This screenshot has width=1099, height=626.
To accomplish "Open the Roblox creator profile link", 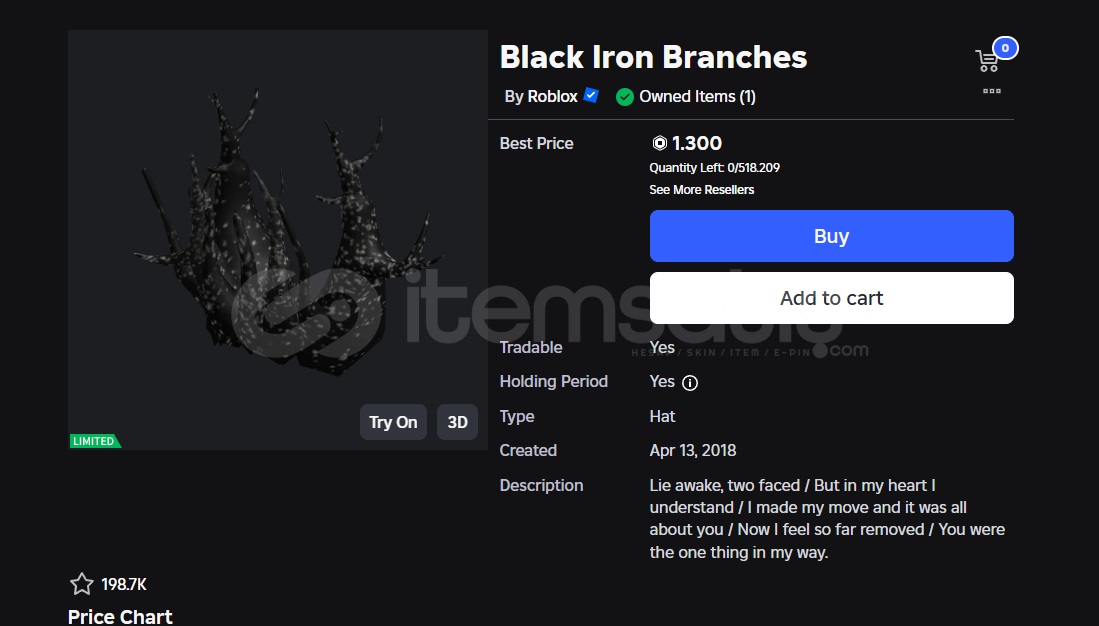I will [552, 97].
